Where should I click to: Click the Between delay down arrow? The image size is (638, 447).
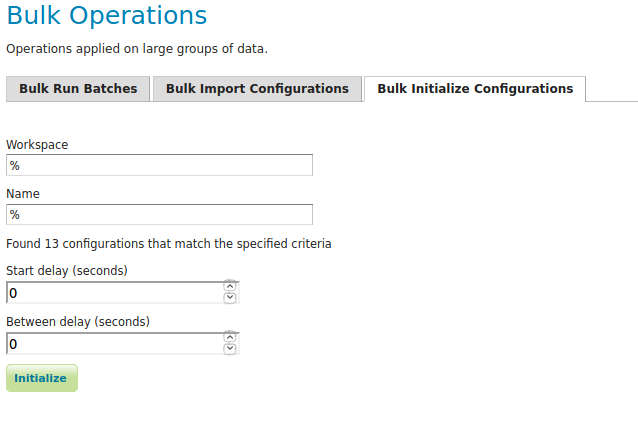(230, 348)
